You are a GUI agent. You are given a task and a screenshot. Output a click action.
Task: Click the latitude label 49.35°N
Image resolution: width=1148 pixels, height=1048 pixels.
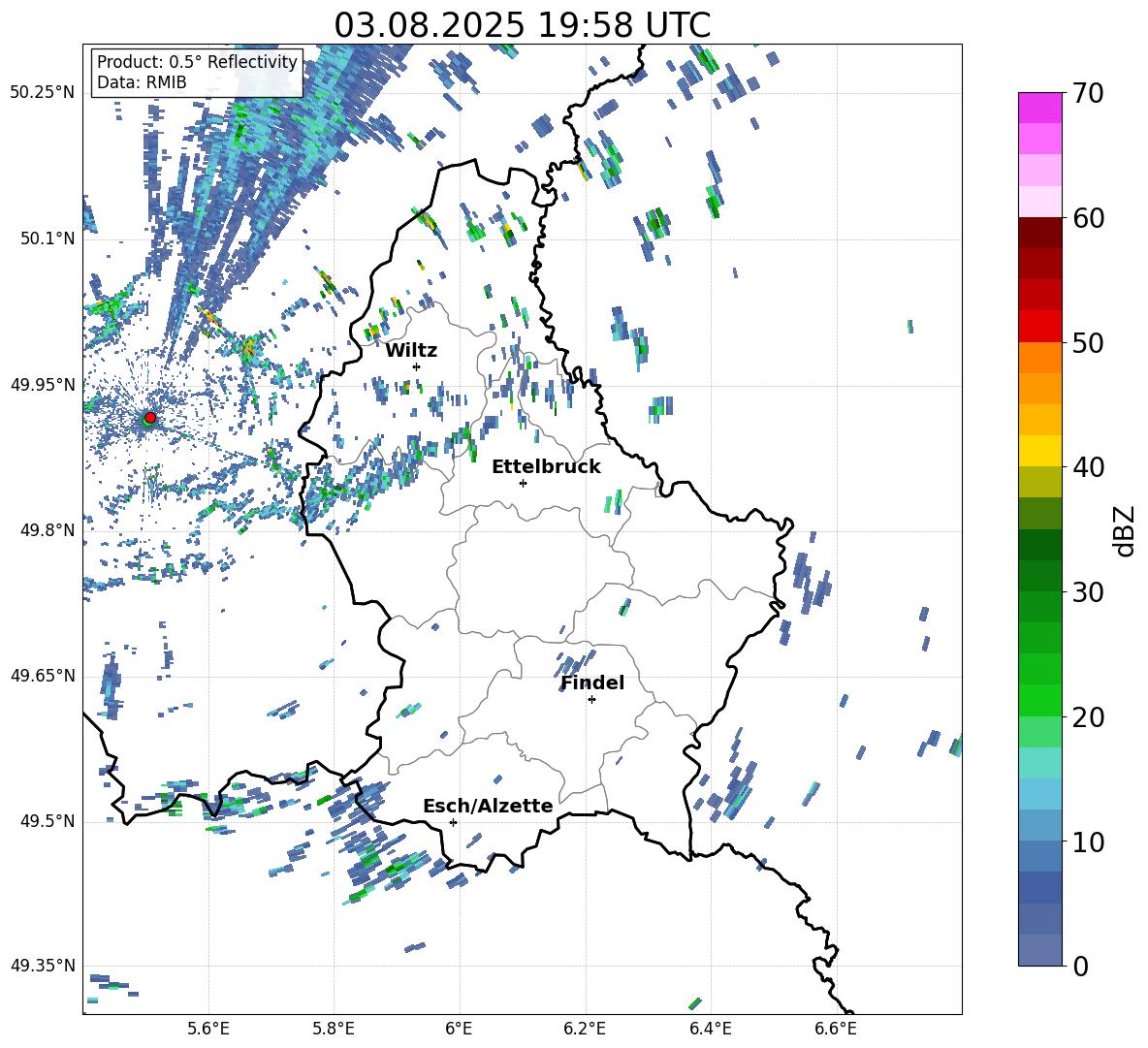[43, 966]
